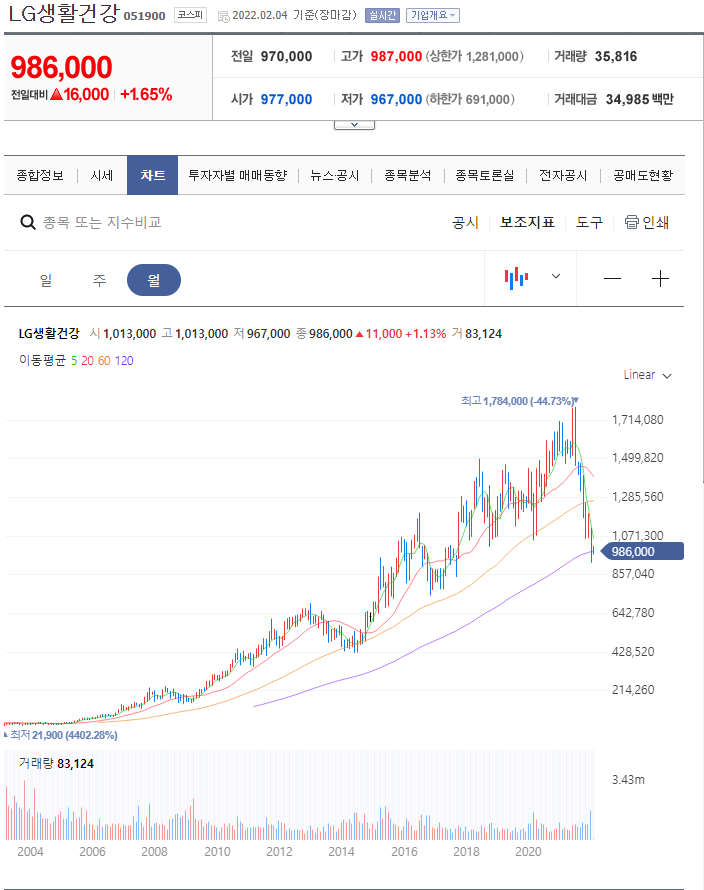
Task: Open the 투자자별 매매동향 tab
Action: pos(238,175)
